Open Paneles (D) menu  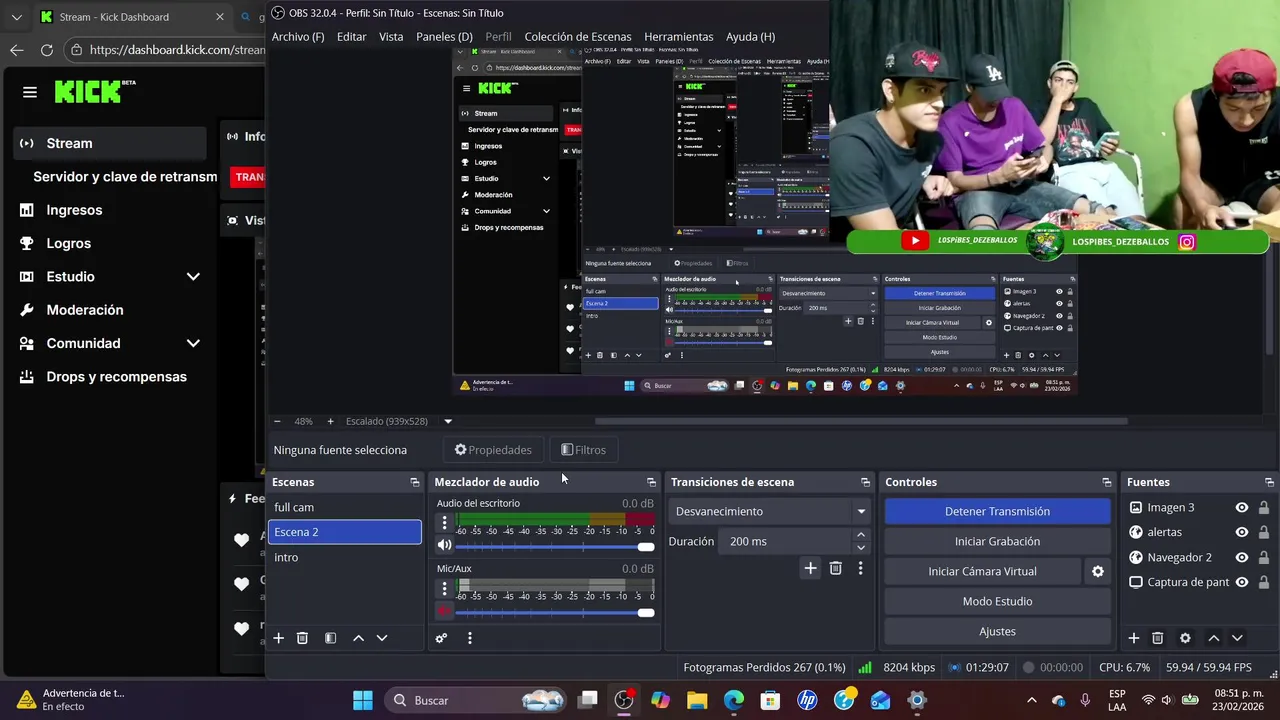[444, 37]
